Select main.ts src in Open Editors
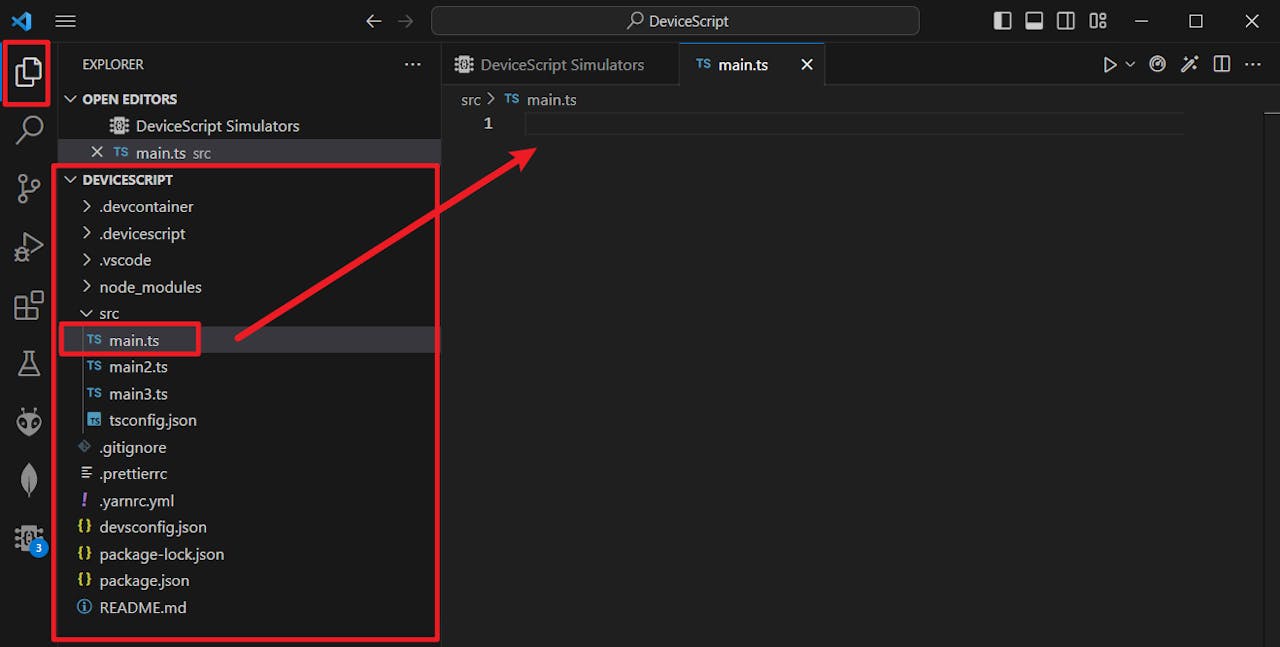The width and height of the screenshot is (1280, 647). tap(249, 152)
